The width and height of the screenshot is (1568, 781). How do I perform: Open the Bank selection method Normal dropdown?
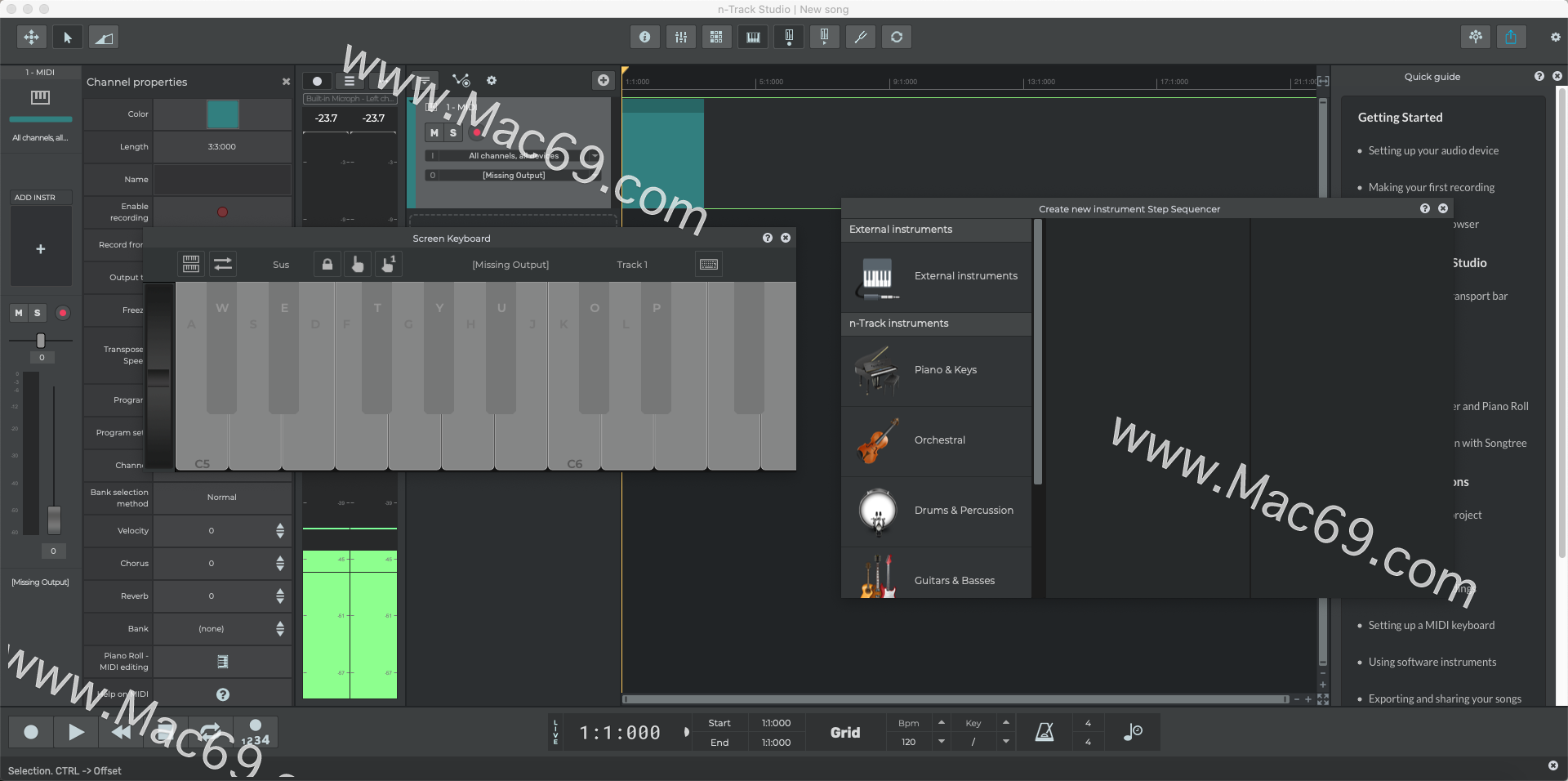[222, 498]
